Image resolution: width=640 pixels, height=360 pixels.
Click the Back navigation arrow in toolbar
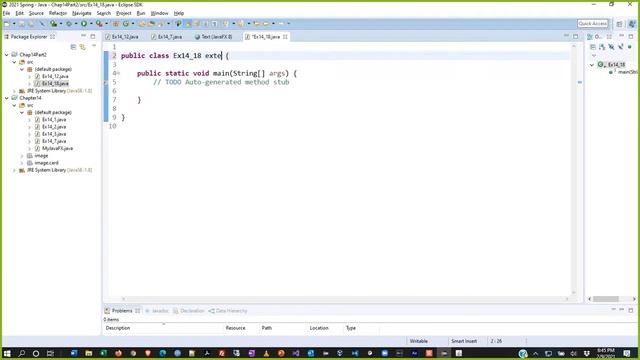pos(267,24)
